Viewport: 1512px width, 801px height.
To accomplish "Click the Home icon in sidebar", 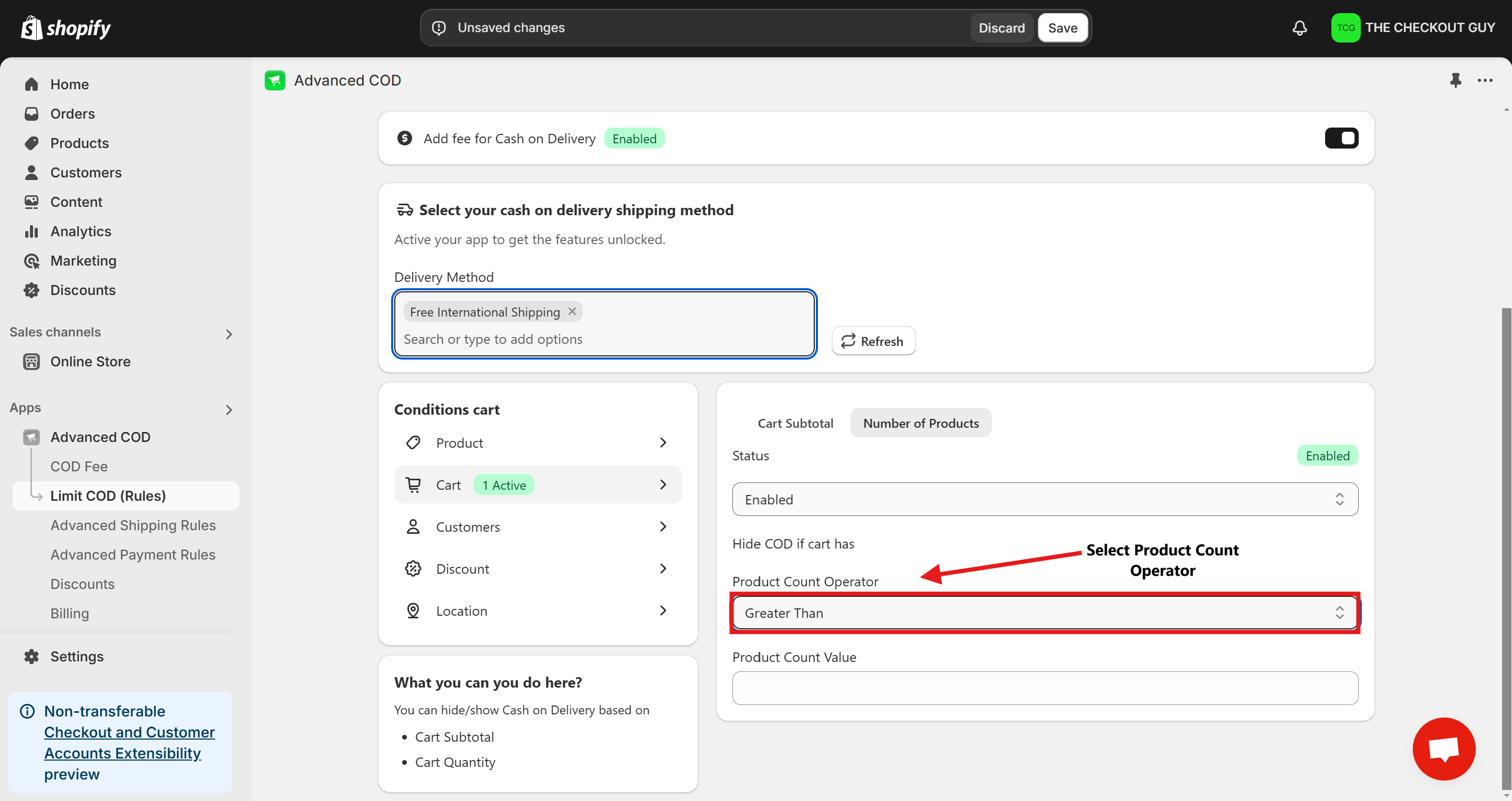I will point(31,85).
